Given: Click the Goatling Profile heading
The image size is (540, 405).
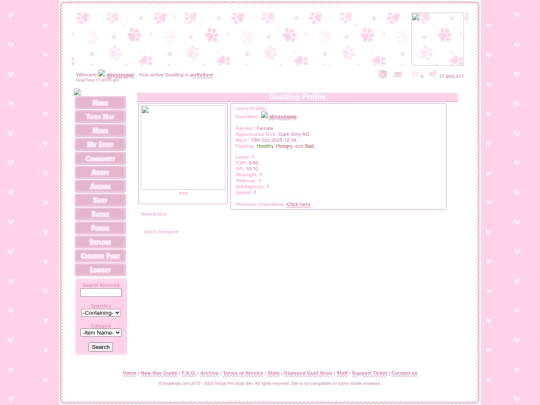Looking at the screenshot, I should pyautogui.click(x=297, y=97).
